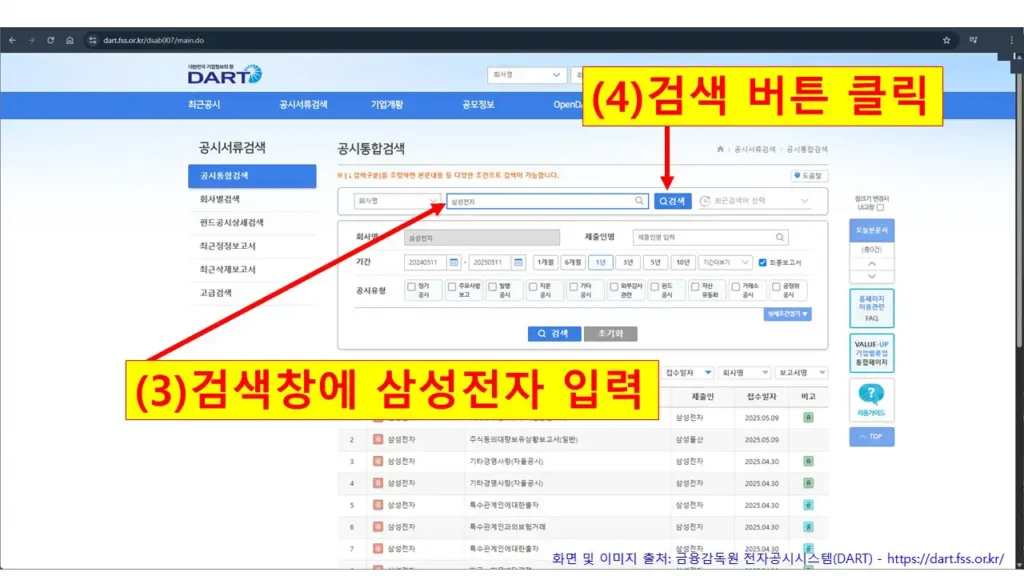Open the 기간더보기 dropdown
The width and height of the screenshot is (1024, 576).
[725, 263]
